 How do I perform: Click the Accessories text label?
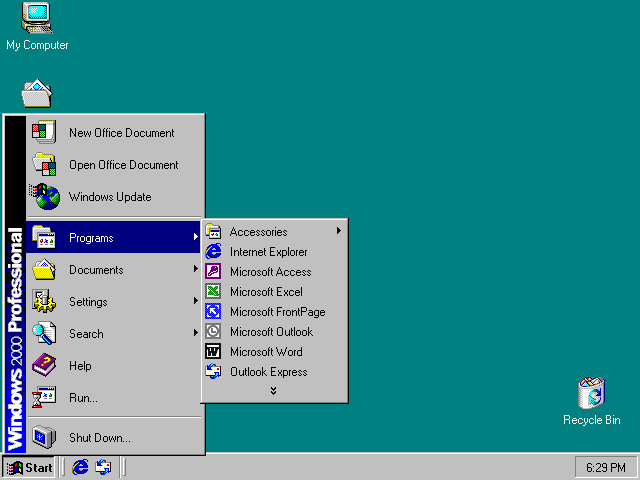pyautogui.click(x=258, y=232)
